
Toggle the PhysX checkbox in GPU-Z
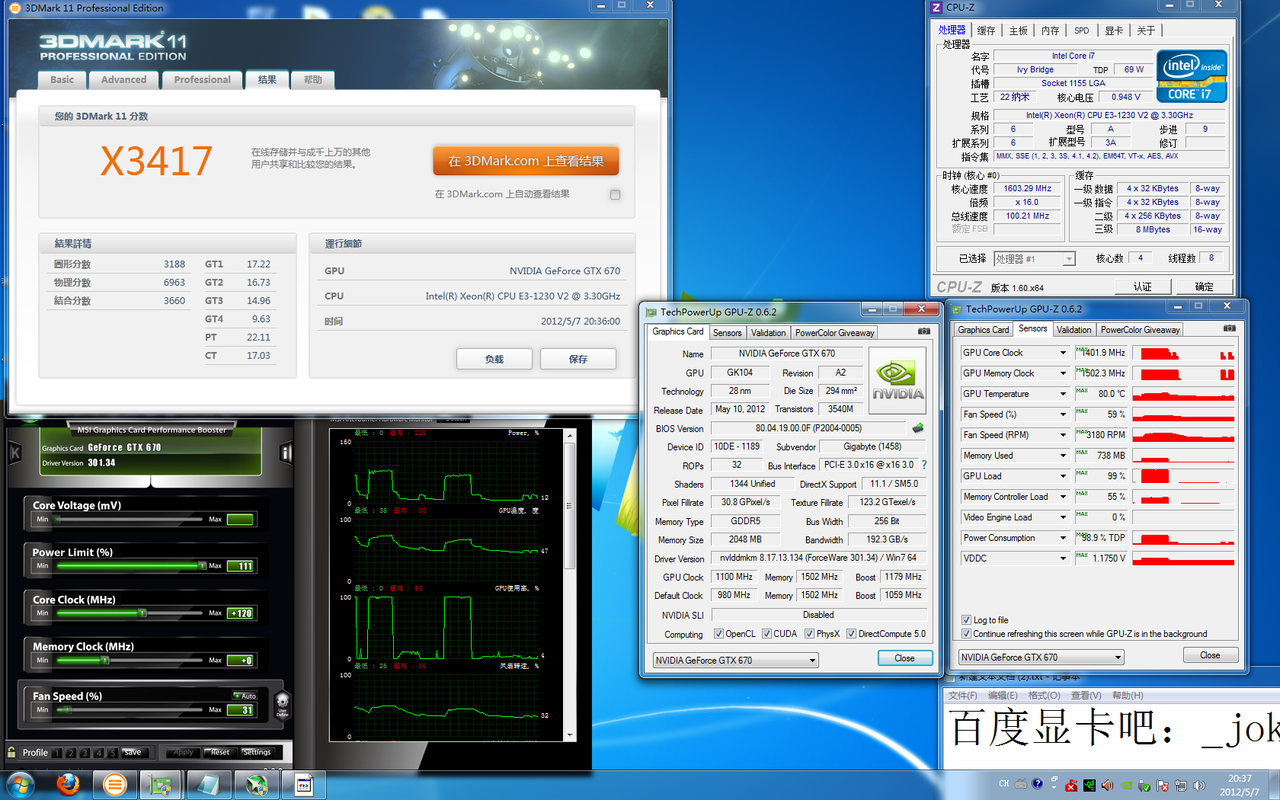tap(808, 634)
